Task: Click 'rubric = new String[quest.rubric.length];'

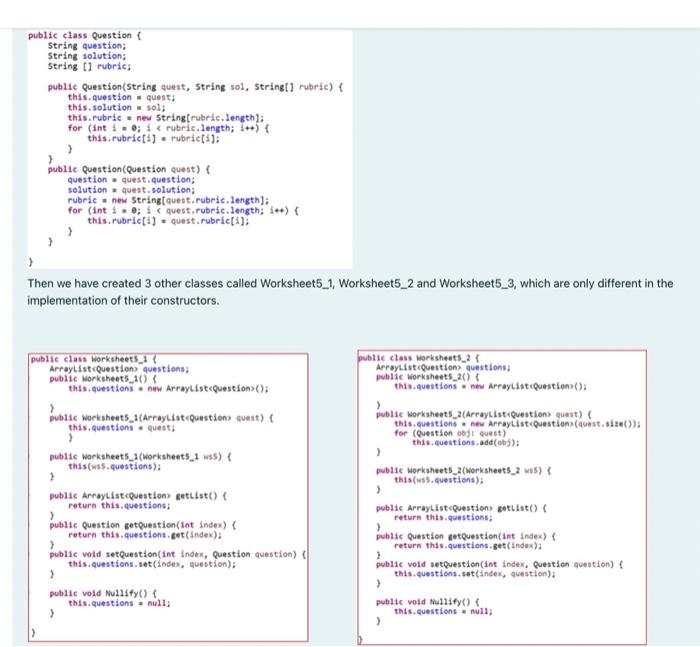Action: (x=168, y=200)
